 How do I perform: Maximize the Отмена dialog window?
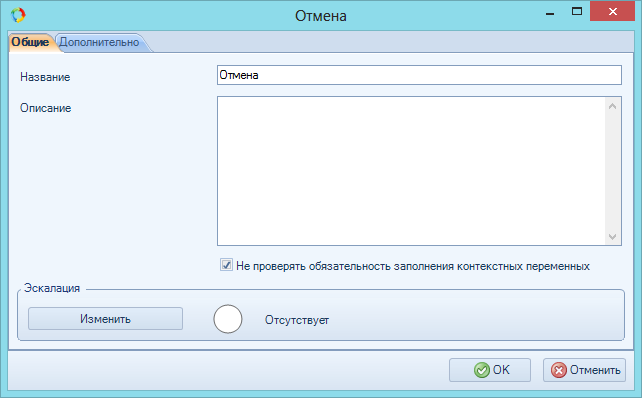576,11
